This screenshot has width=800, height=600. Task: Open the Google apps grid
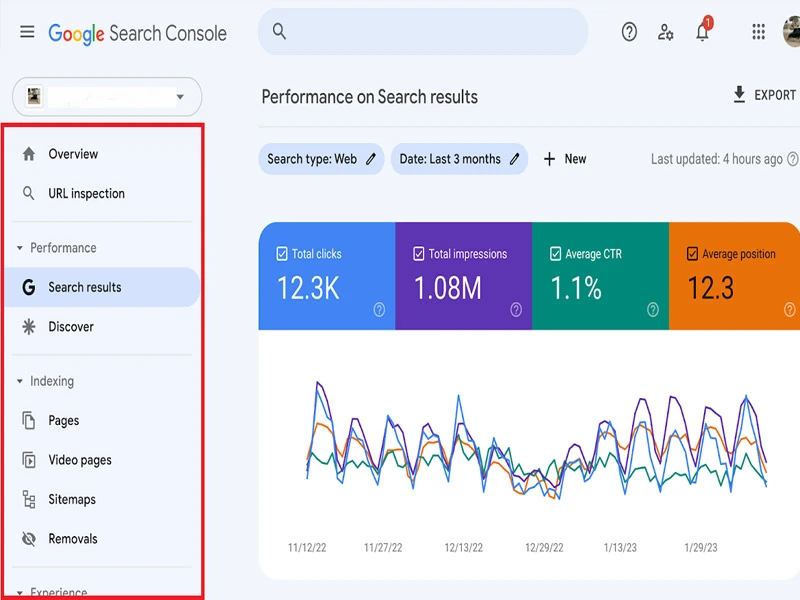[x=759, y=32]
